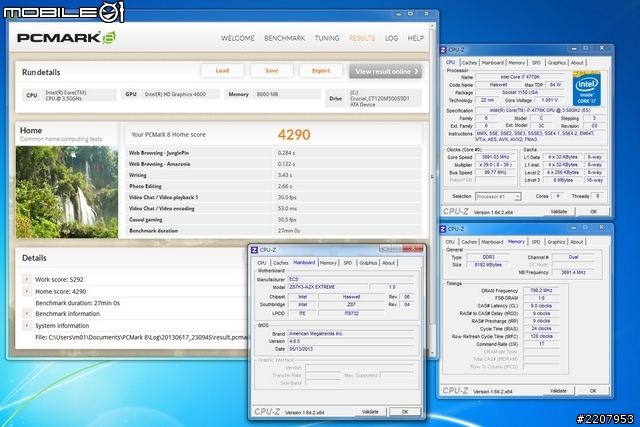Open CPU tab in Memory CPU-Z window
The height and width of the screenshot is (427, 640).
coord(450,242)
